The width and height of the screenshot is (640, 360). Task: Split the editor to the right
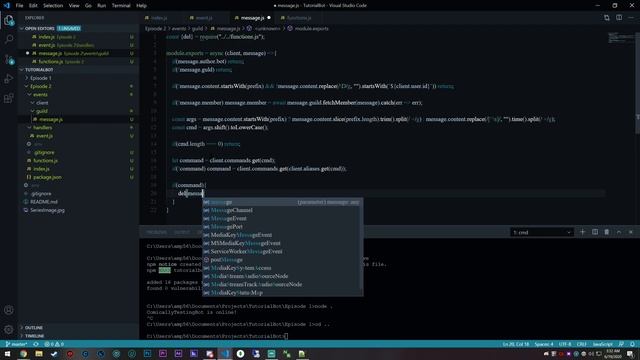[619, 18]
